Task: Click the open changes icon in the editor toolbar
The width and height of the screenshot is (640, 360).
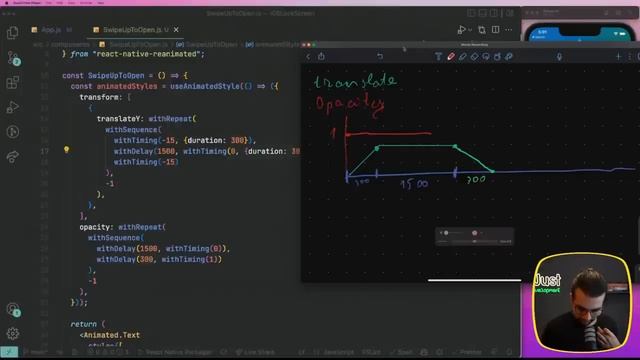Action: (482, 30)
